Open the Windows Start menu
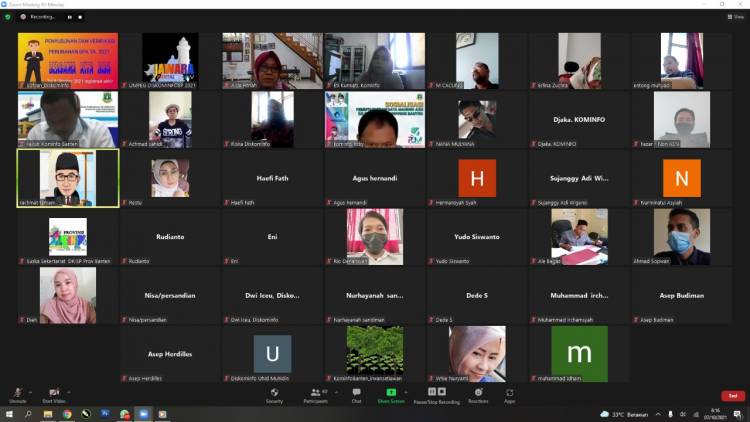 (8, 414)
